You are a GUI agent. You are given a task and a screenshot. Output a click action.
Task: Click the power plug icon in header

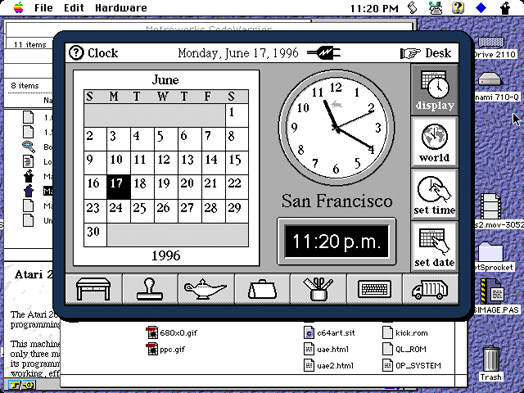324,53
